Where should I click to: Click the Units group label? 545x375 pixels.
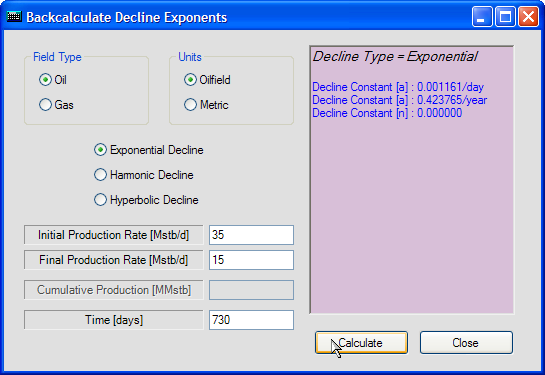pos(190,57)
